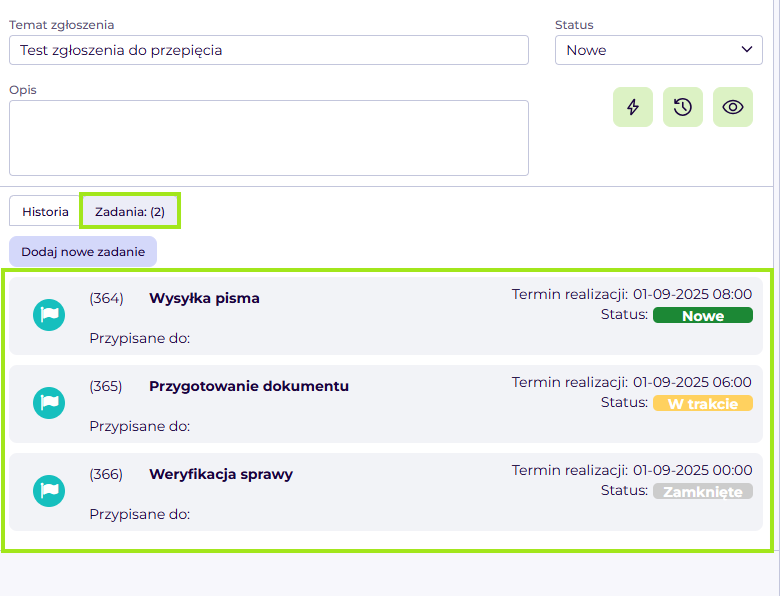
Task: Click the Opis label
Action: (x=23, y=90)
